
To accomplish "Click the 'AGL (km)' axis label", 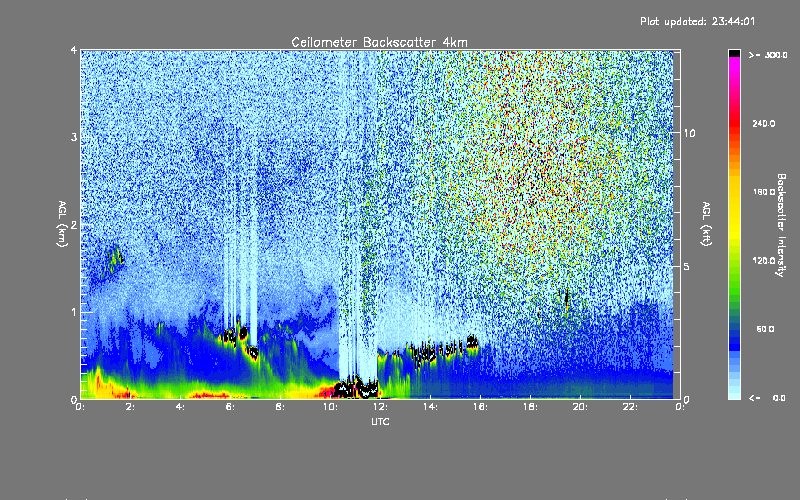I will [x=62, y=224].
